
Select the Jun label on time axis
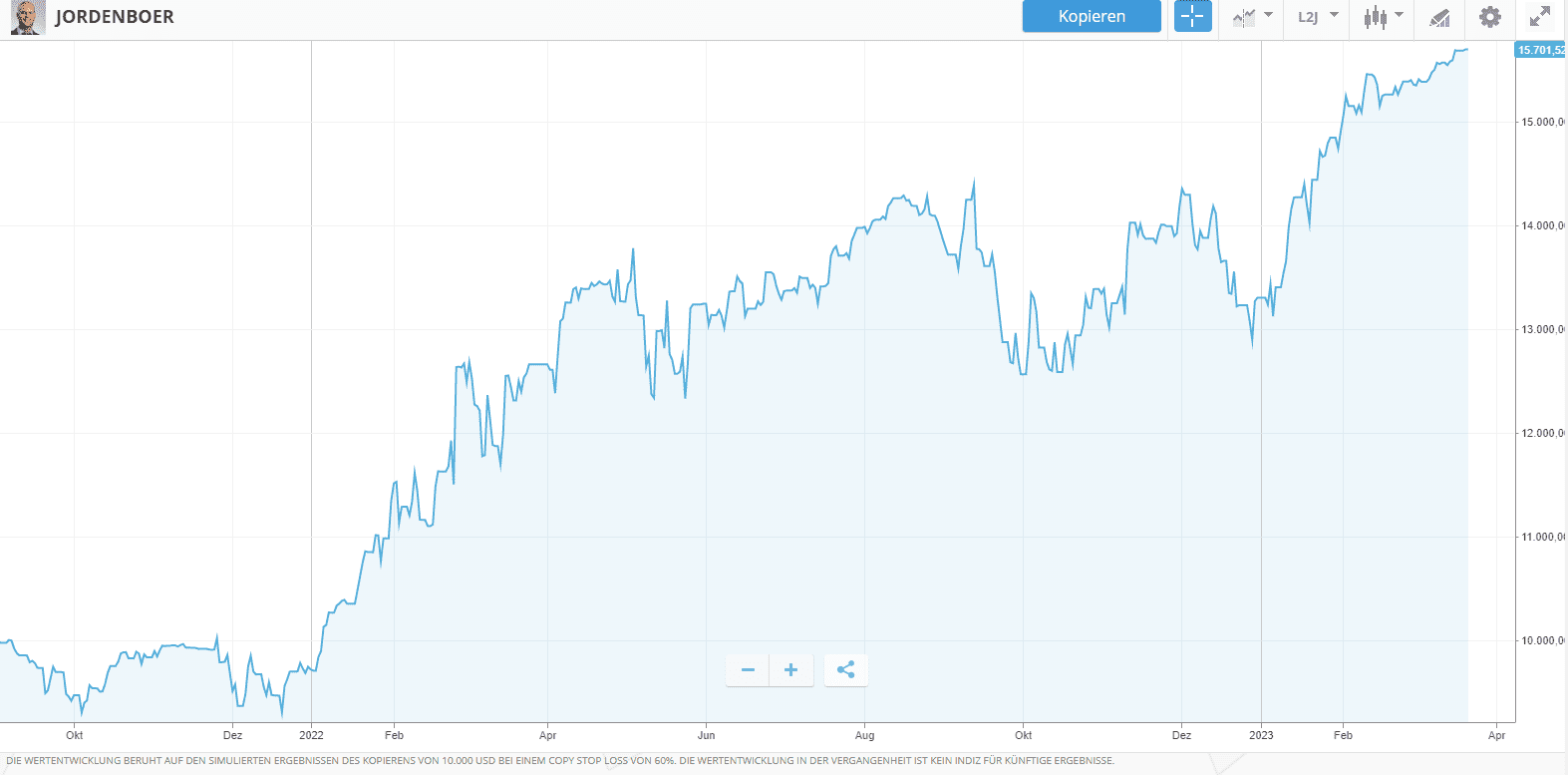point(706,735)
